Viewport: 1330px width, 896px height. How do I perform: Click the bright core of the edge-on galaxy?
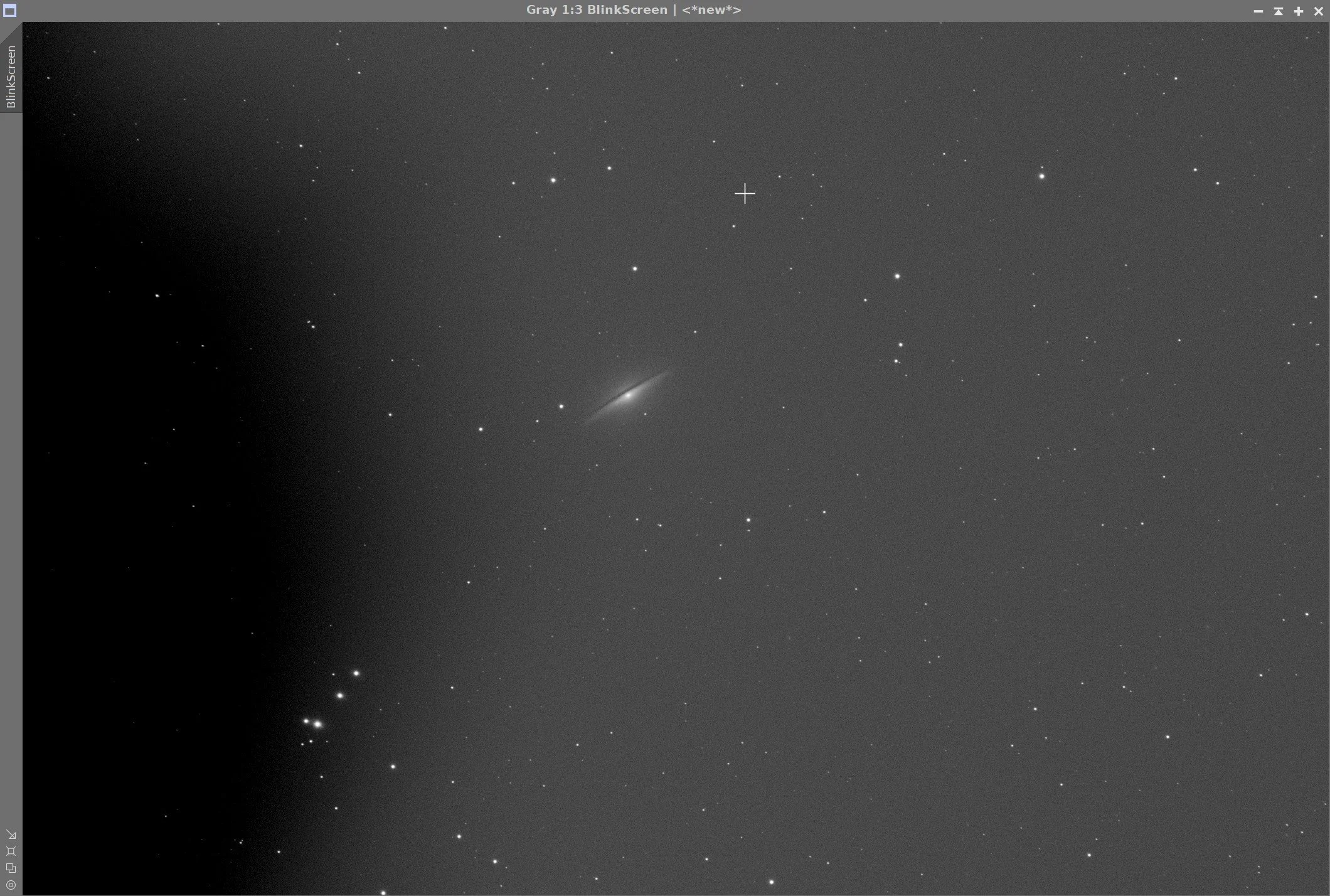pyautogui.click(x=628, y=395)
